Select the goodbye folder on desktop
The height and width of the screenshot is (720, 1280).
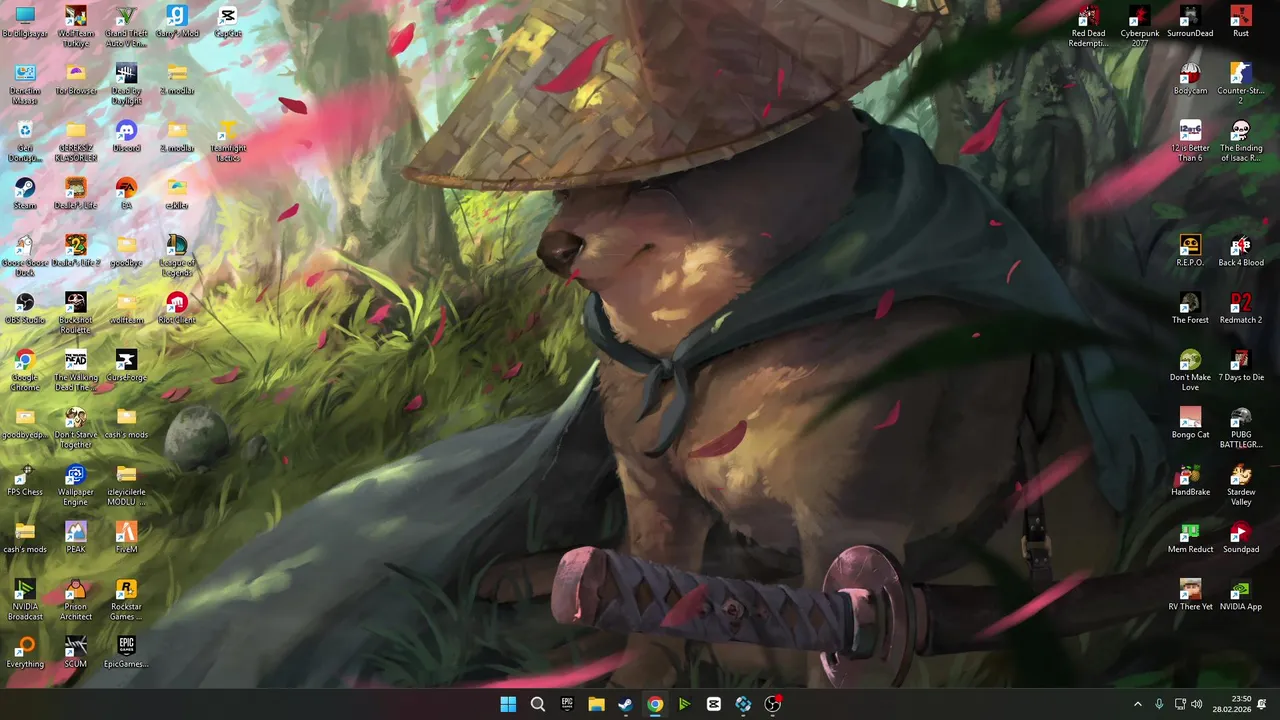126,251
